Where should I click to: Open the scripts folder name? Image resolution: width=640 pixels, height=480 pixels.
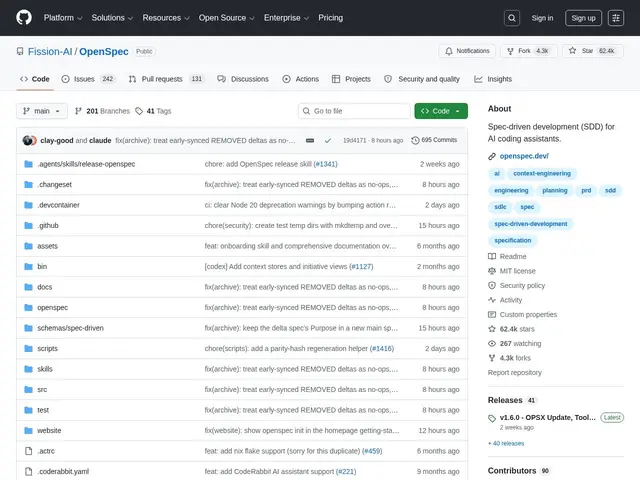(x=47, y=349)
